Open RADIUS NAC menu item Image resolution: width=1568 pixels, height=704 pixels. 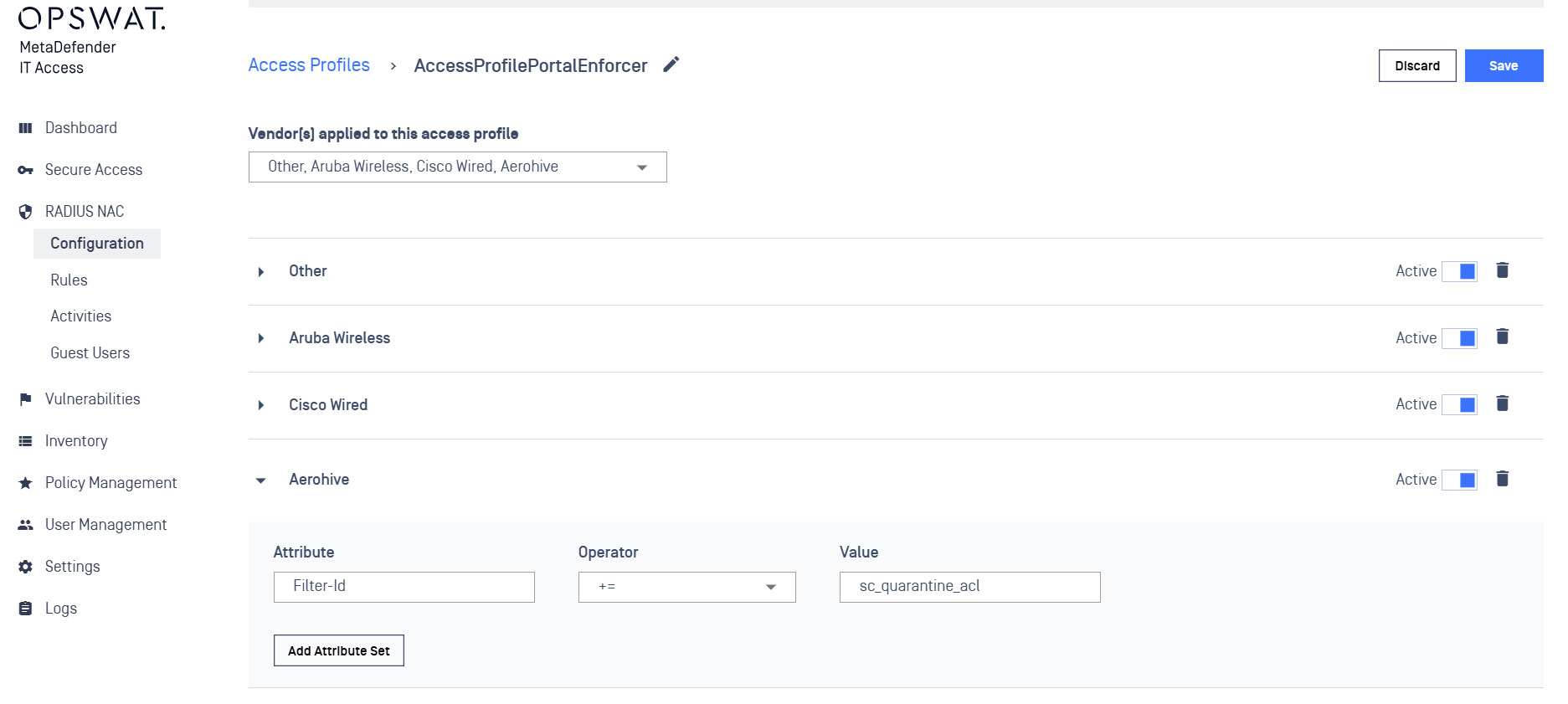pos(85,212)
